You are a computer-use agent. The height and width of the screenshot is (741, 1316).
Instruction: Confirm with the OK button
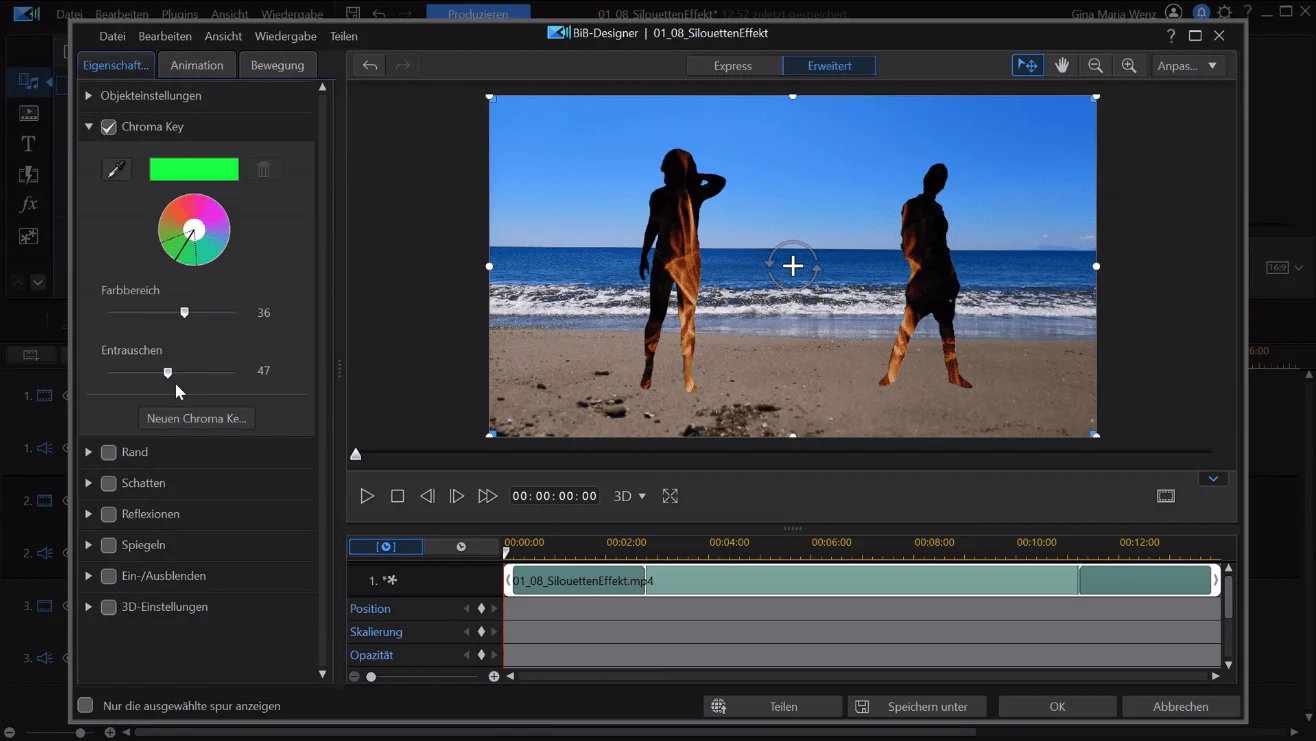pos(1057,706)
